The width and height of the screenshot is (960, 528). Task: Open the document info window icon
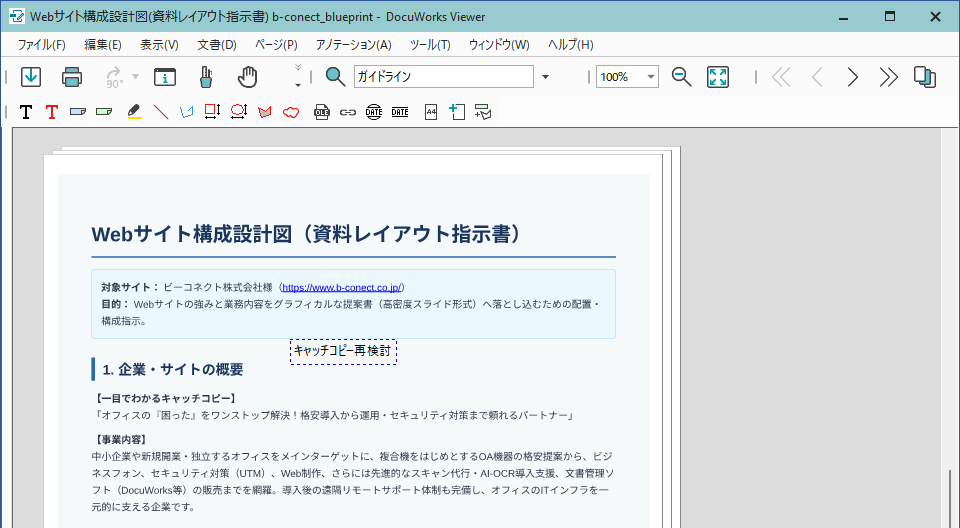tap(165, 77)
